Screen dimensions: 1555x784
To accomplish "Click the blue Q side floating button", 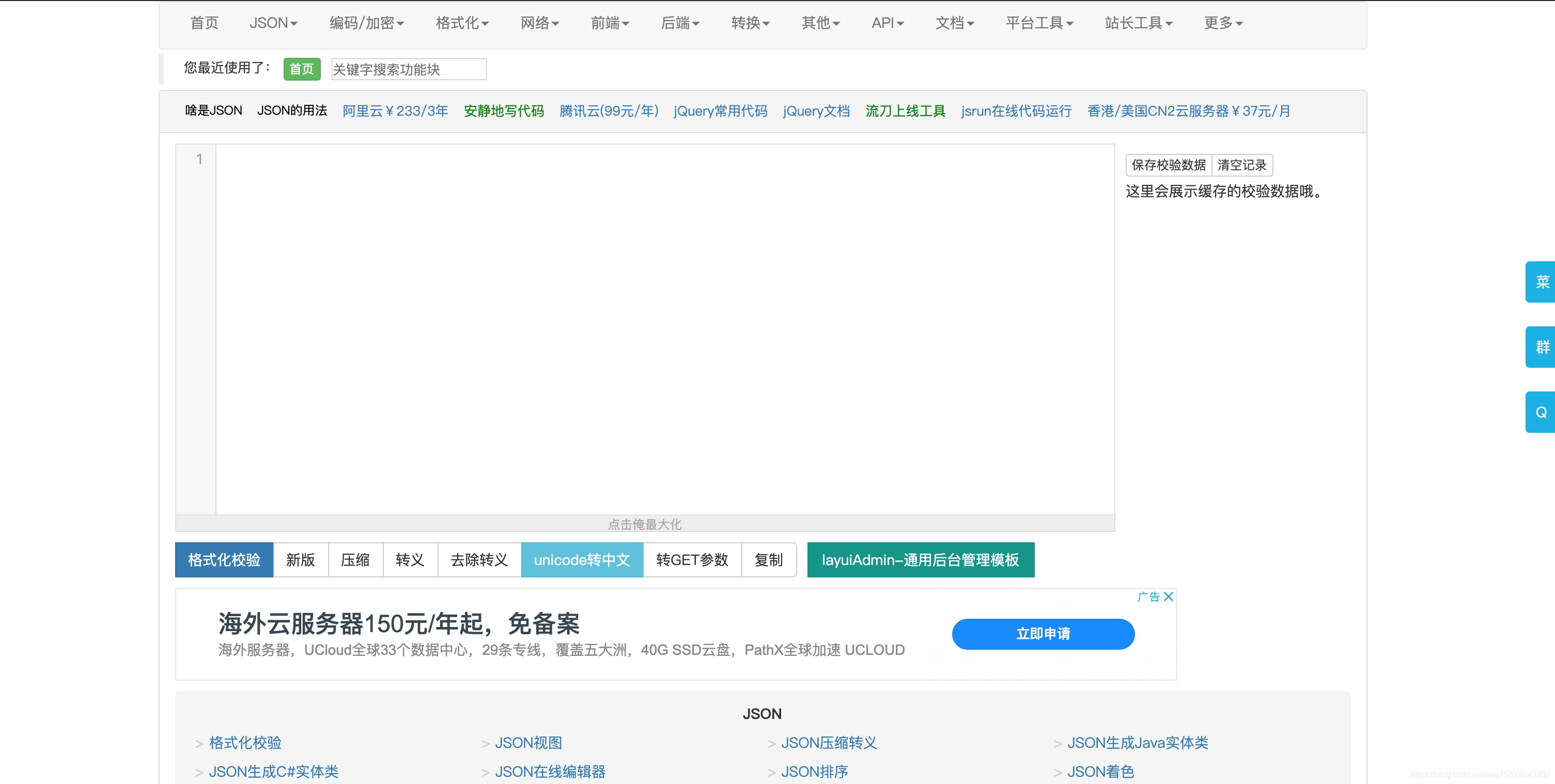I will click(x=1541, y=412).
